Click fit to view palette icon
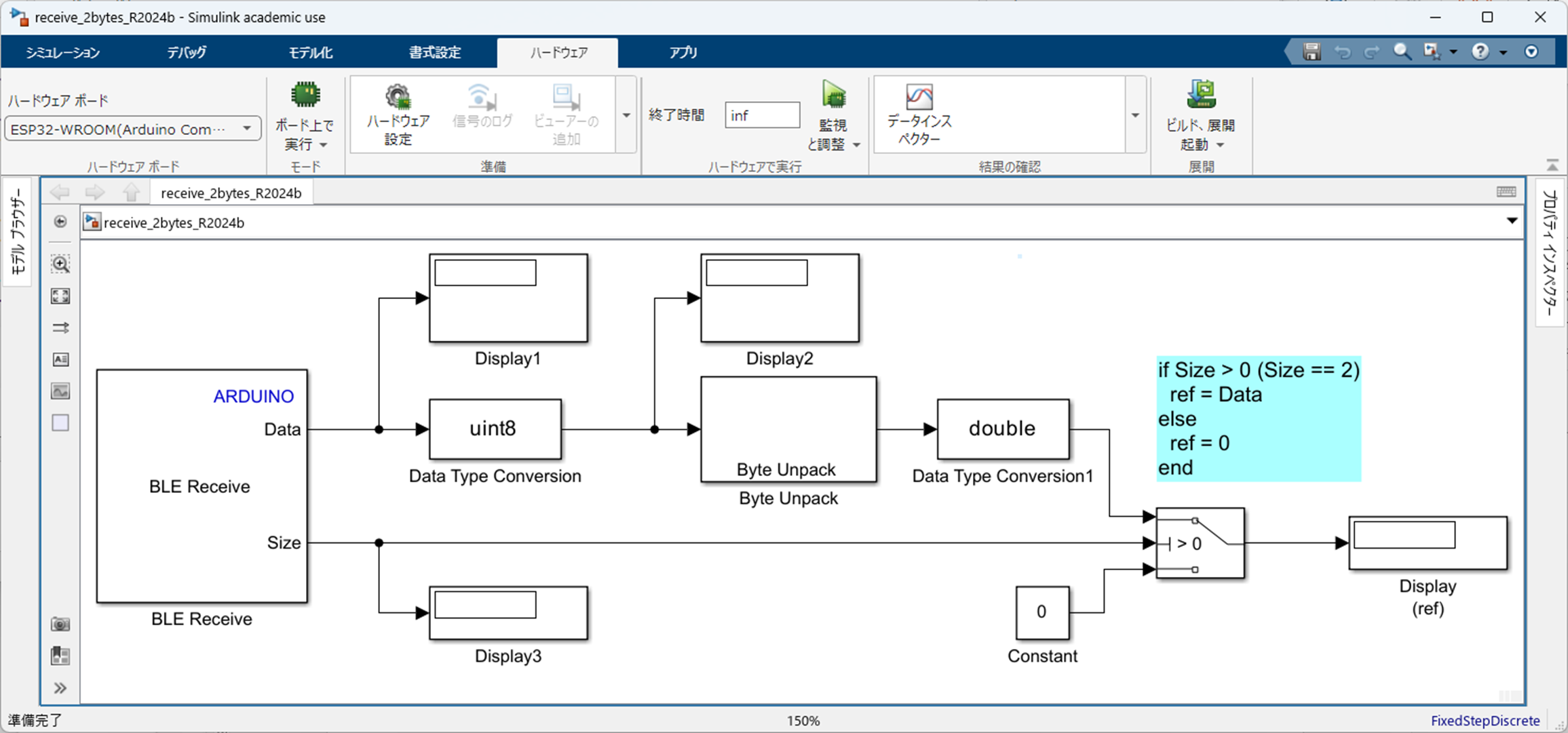The width and height of the screenshot is (1568, 733). [60, 296]
